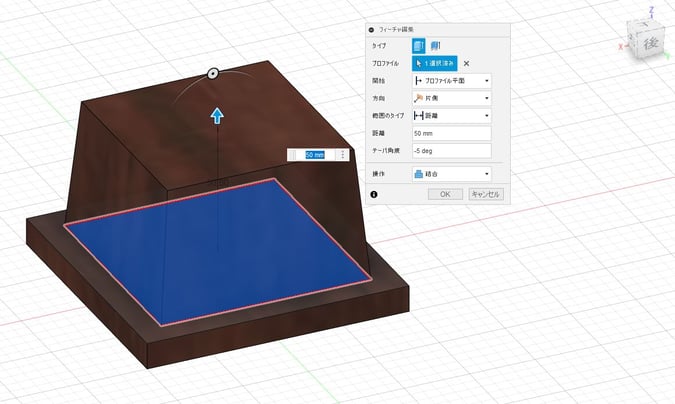Select the standard extrude type icon

pos(418,46)
